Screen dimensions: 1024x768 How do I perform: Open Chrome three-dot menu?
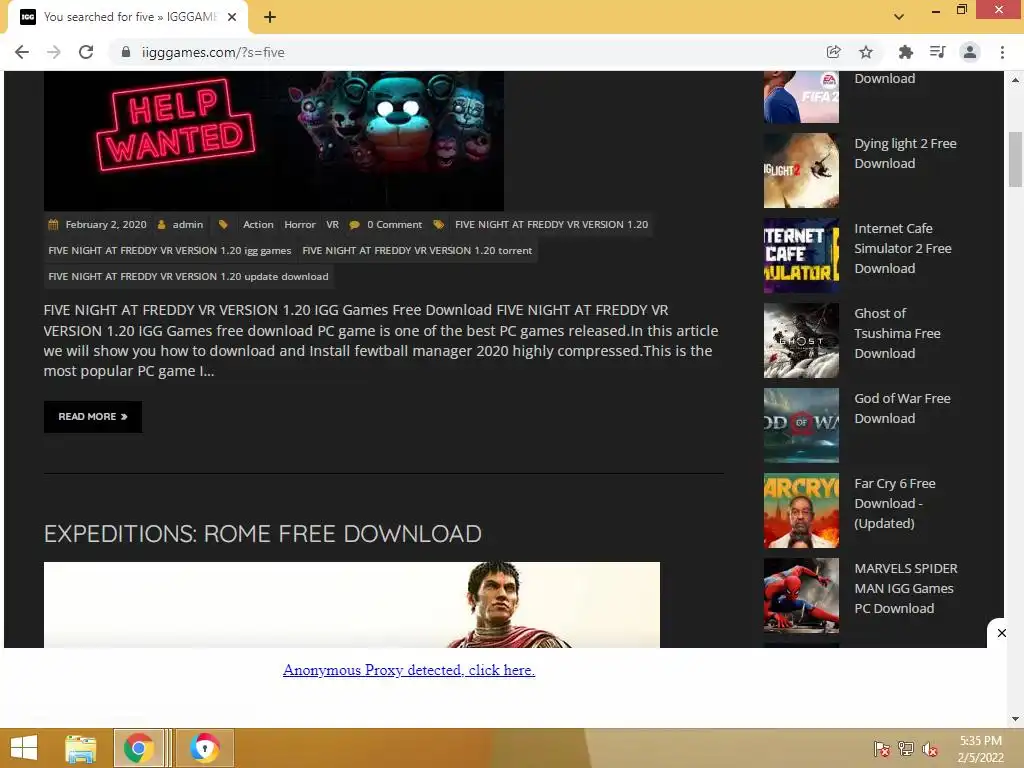point(1002,52)
